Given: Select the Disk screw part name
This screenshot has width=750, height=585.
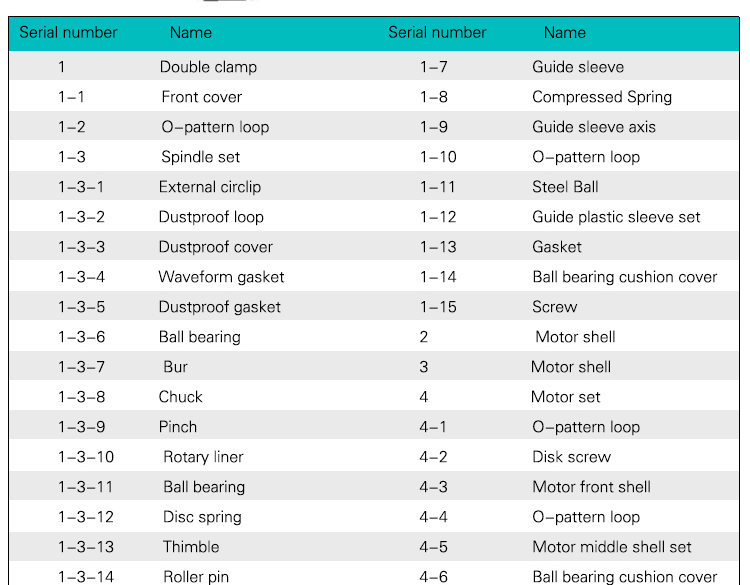Looking at the screenshot, I should click(571, 457).
